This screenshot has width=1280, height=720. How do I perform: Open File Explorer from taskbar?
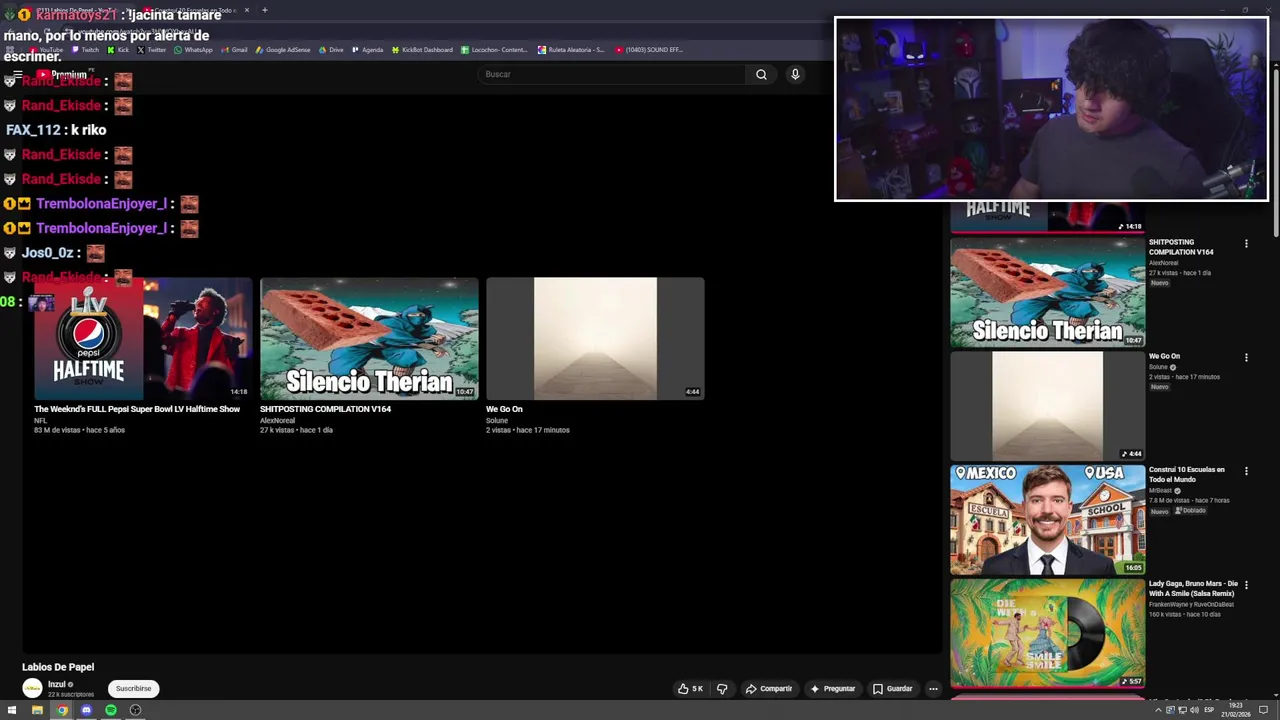[37, 710]
